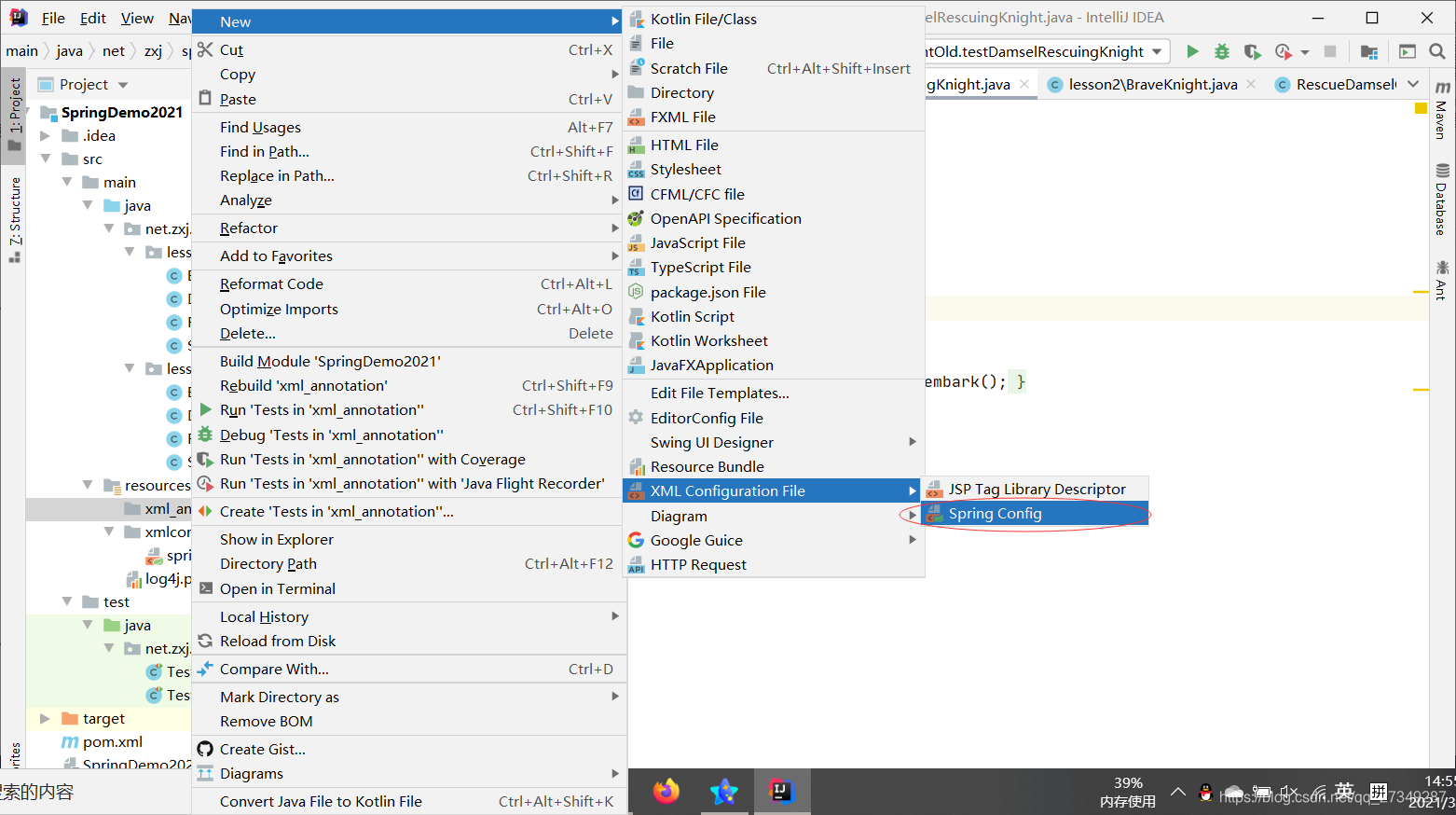Open the run configuration dropdown
This screenshot has width=1456, height=815.
tap(1157, 51)
